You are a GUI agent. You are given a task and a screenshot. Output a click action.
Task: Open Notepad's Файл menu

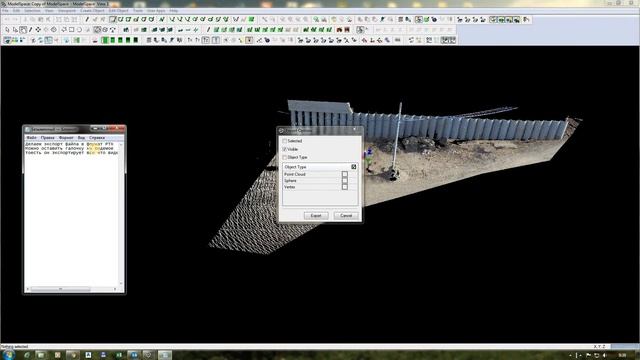31,138
